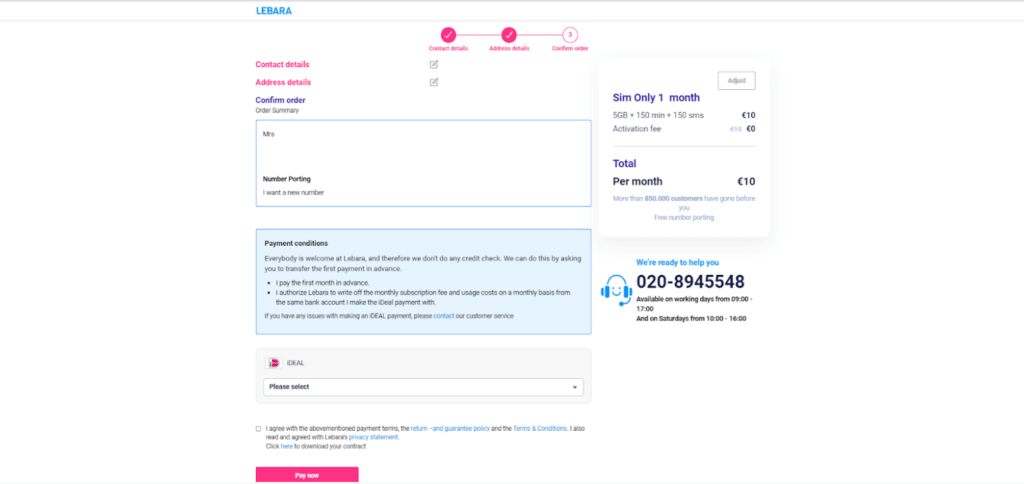Screen dimensions: 1024x484
Task: Click the 'Payment conditions' heading
Action: 296,243
